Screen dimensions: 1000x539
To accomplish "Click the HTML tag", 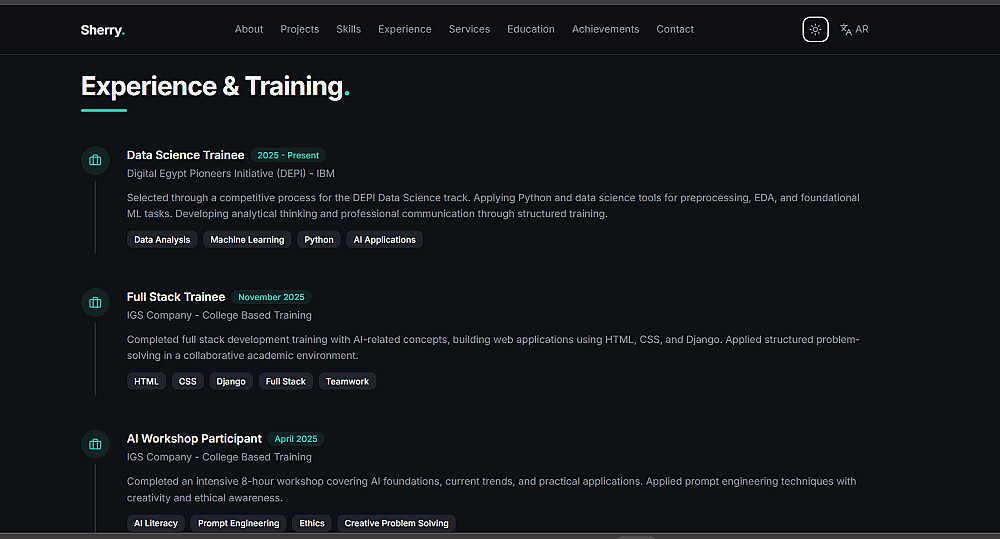I will coord(146,381).
